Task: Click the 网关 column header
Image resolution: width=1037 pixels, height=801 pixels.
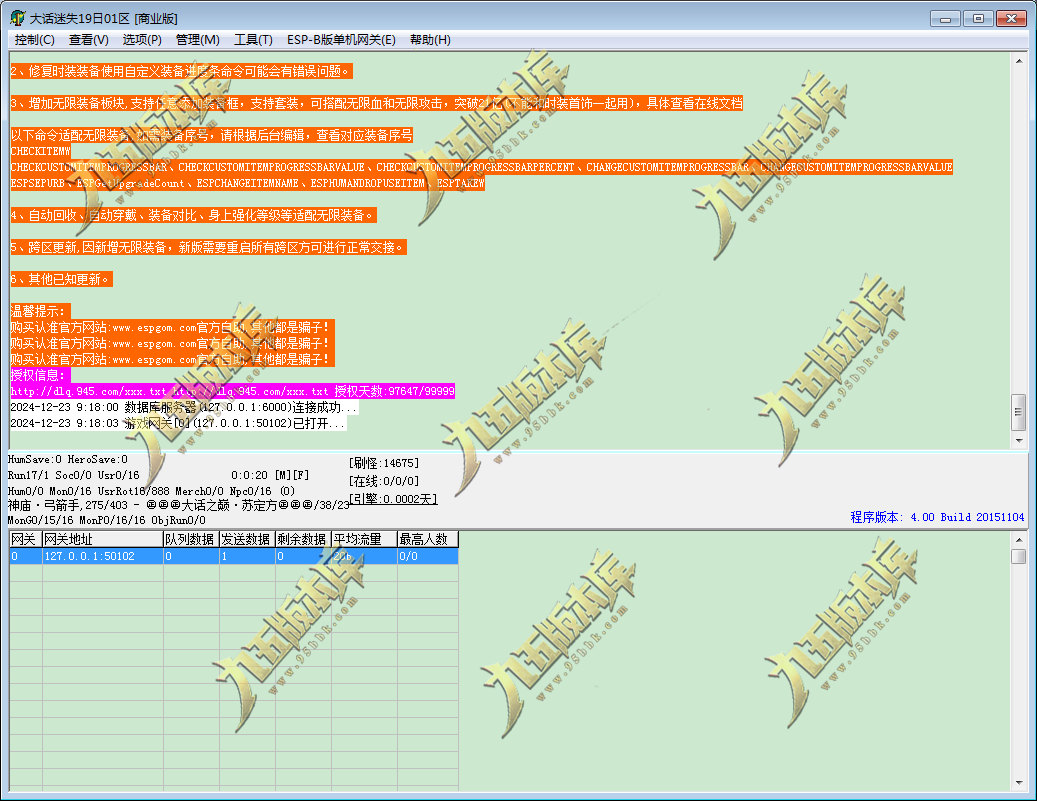Action: 26,539
